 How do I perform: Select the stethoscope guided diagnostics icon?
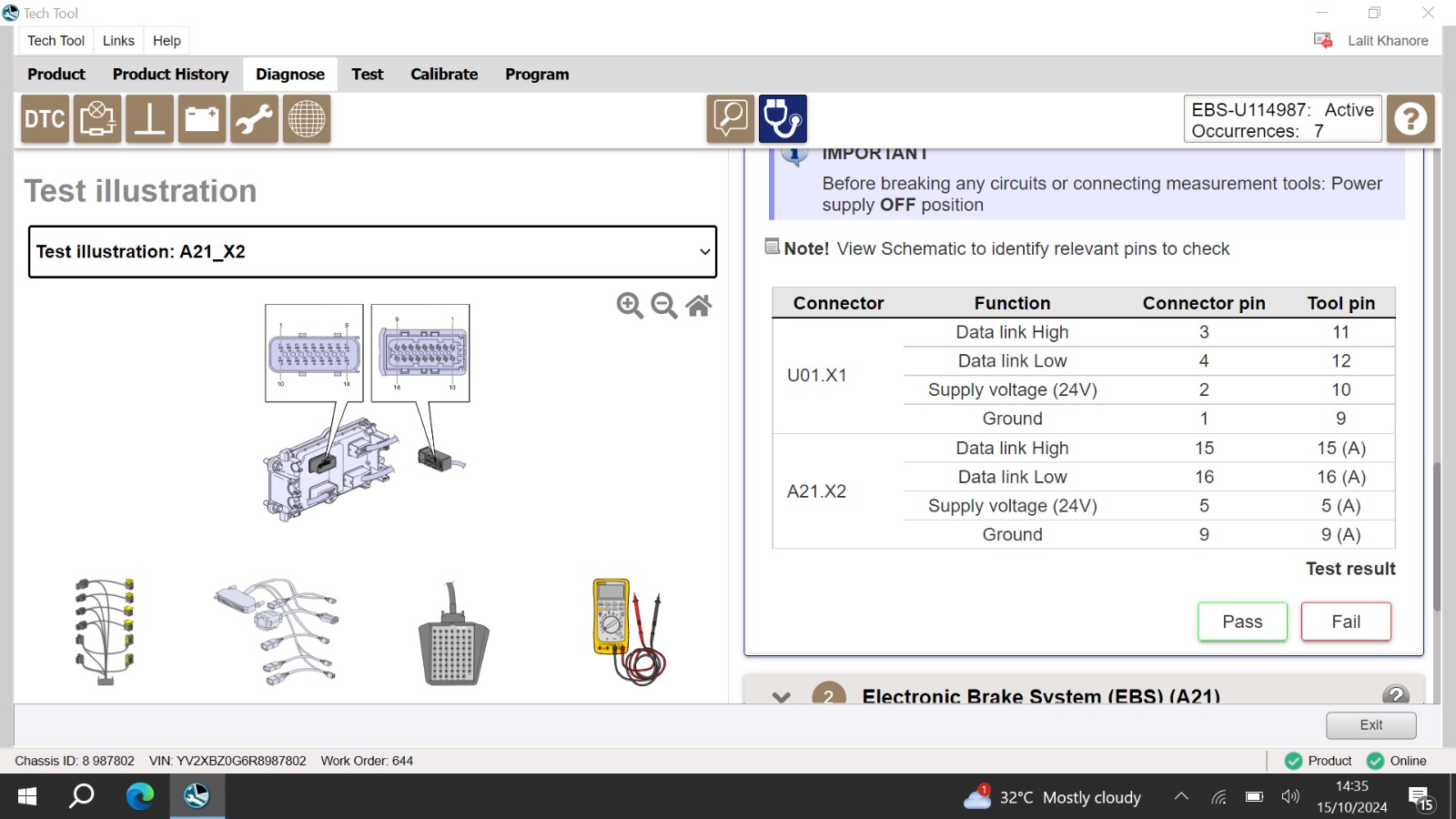click(783, 119)
